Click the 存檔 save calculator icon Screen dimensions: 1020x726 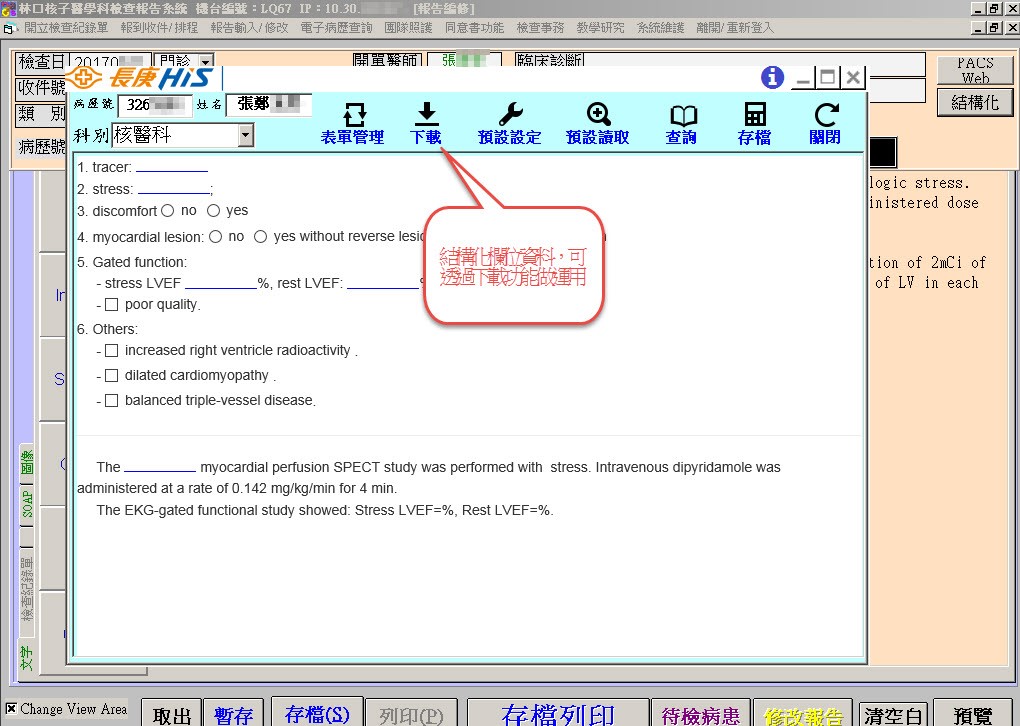coord(754,115)
